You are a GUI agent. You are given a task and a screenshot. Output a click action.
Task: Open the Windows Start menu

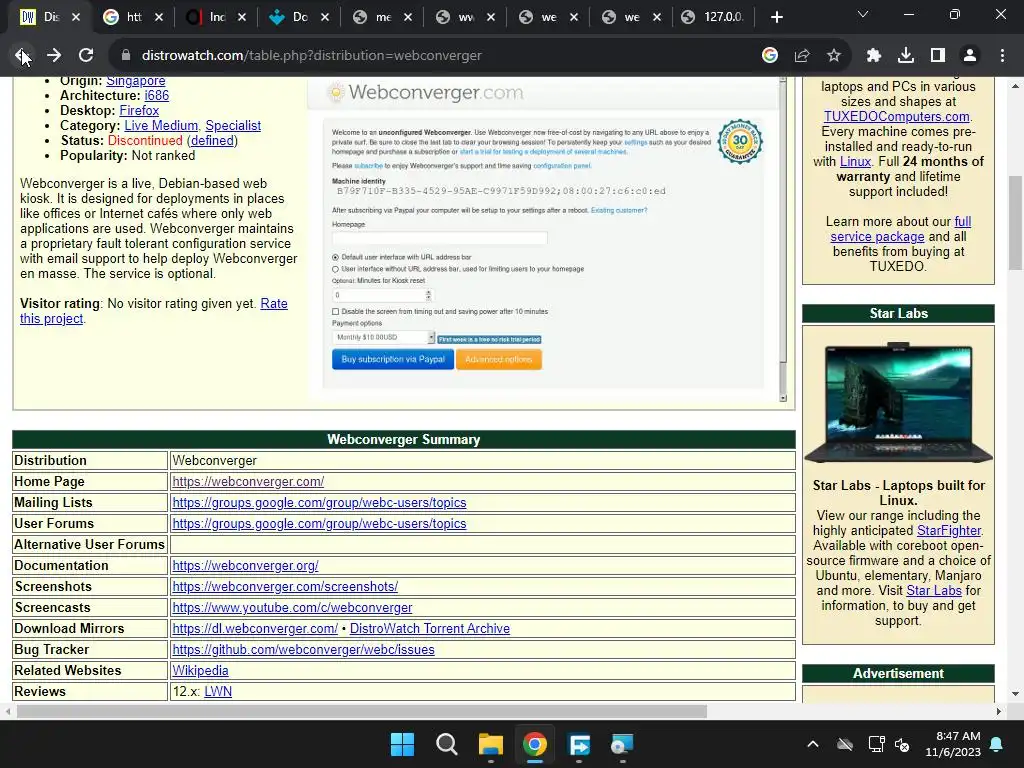click(402, 744)
